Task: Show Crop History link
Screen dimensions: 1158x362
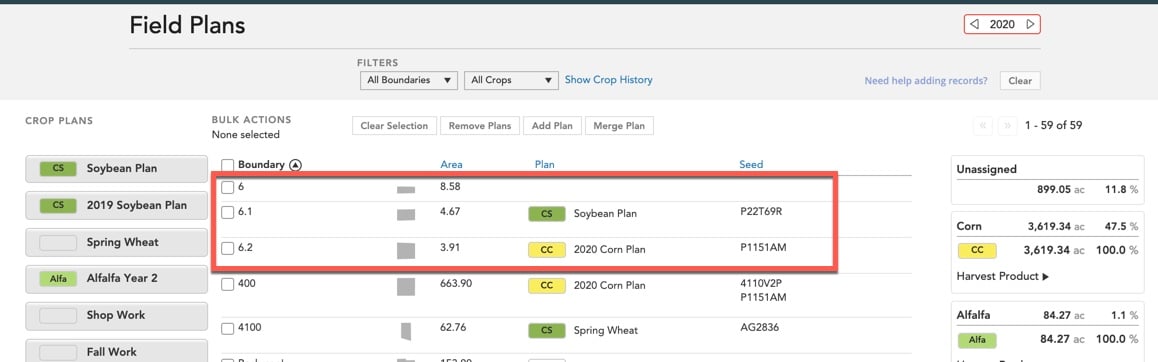Action: pyautogui.click(x=609, y=80)
